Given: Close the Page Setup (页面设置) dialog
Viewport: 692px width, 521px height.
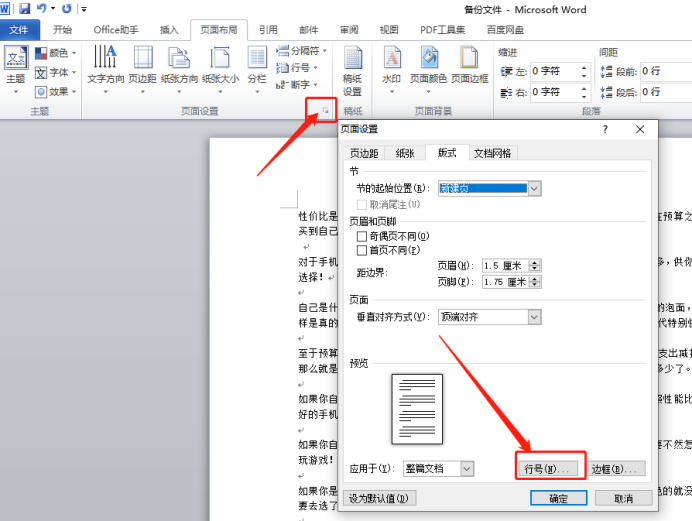Looking at the screenshot, I should coord(640,129).
